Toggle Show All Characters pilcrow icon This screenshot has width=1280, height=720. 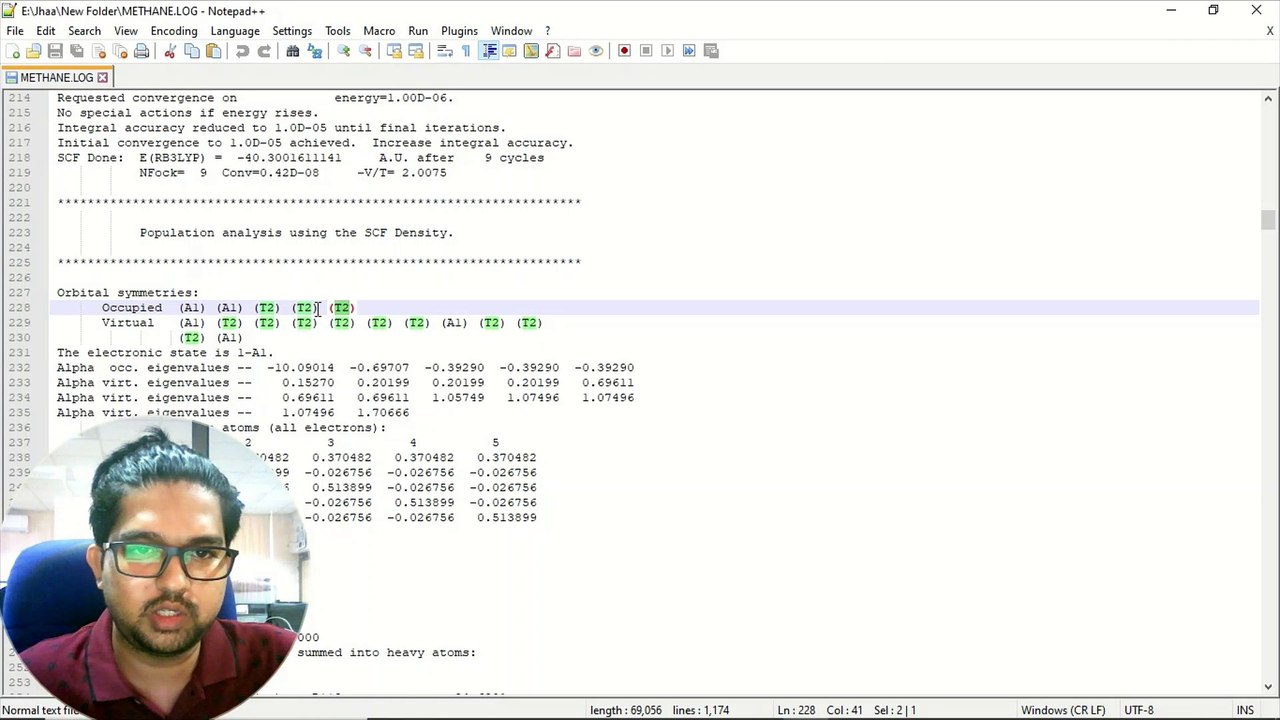466,51
